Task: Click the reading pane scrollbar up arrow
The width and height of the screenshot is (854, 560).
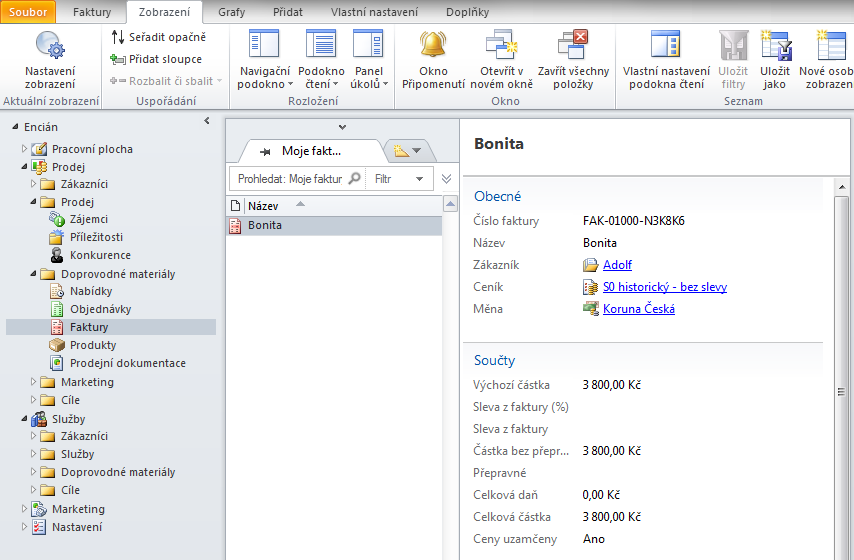Action: [x=842, y=187]
